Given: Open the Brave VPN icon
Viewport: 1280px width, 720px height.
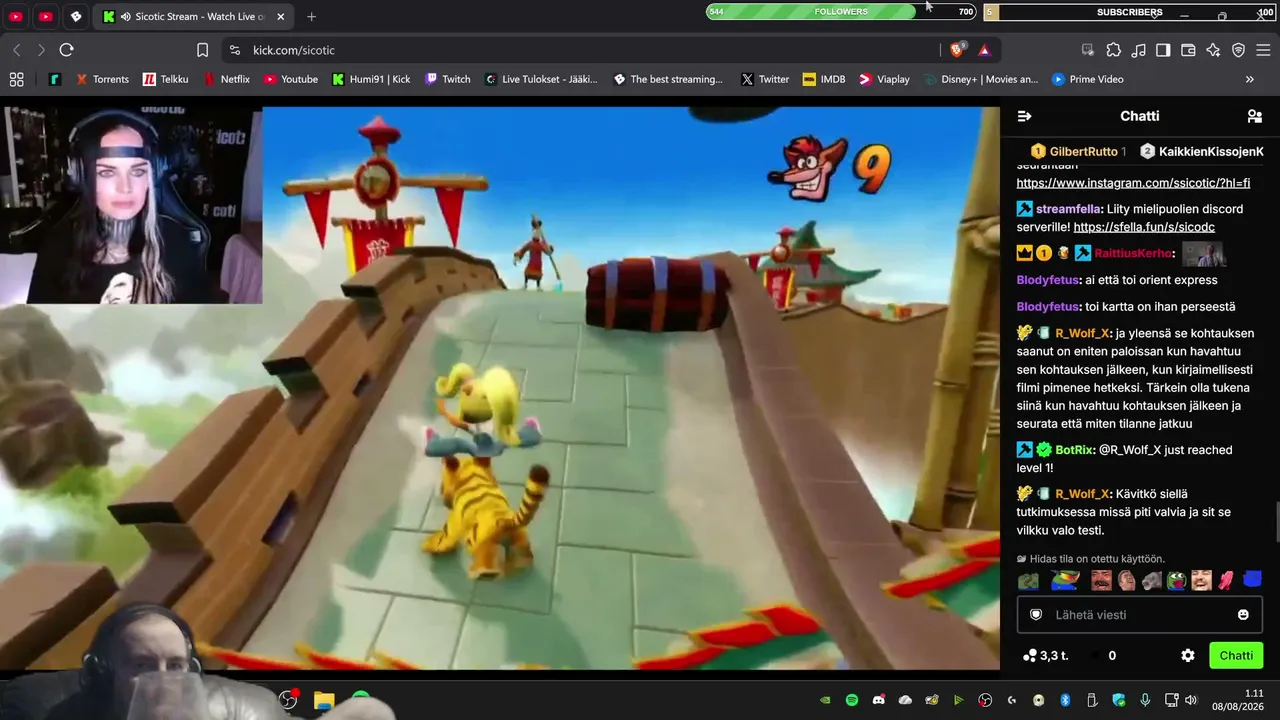Looking at the screenshot, I should [1238, 50].
